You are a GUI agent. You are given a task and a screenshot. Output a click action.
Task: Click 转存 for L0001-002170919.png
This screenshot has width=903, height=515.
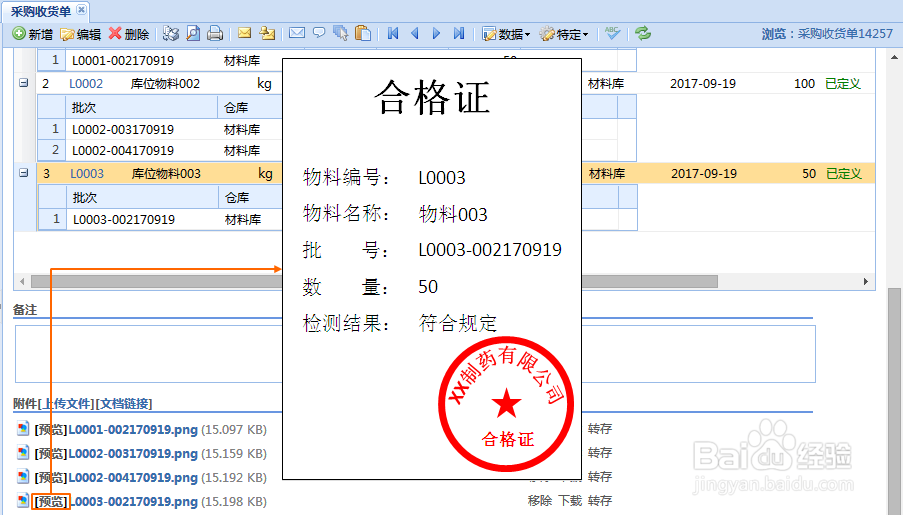coord(600,429)
